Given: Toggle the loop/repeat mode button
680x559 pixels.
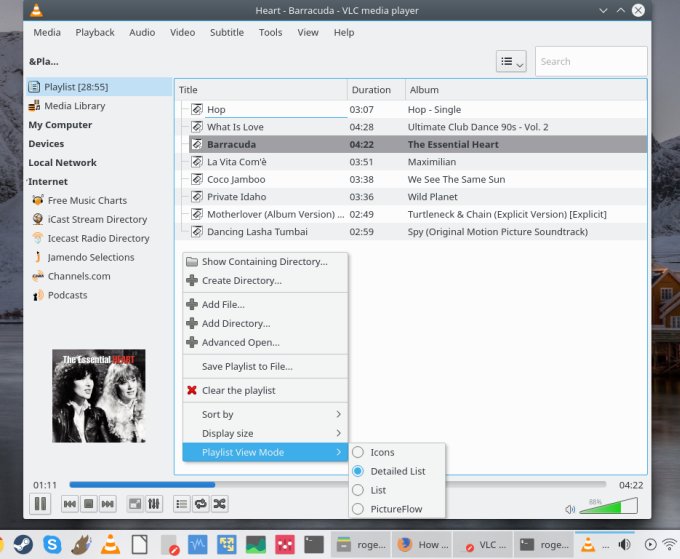Looking at the screenshot, I should (200, 504).
